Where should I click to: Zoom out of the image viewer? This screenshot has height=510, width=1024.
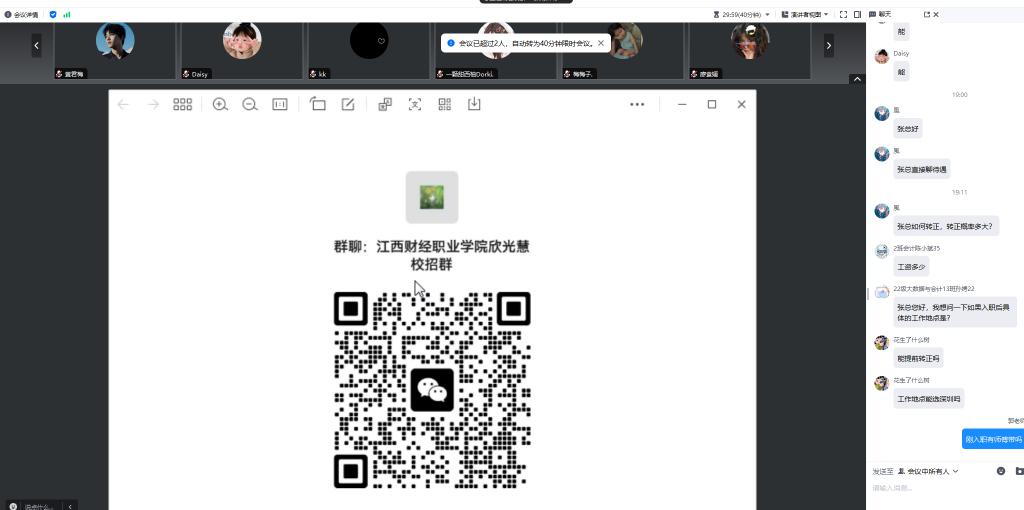(250, 104)
